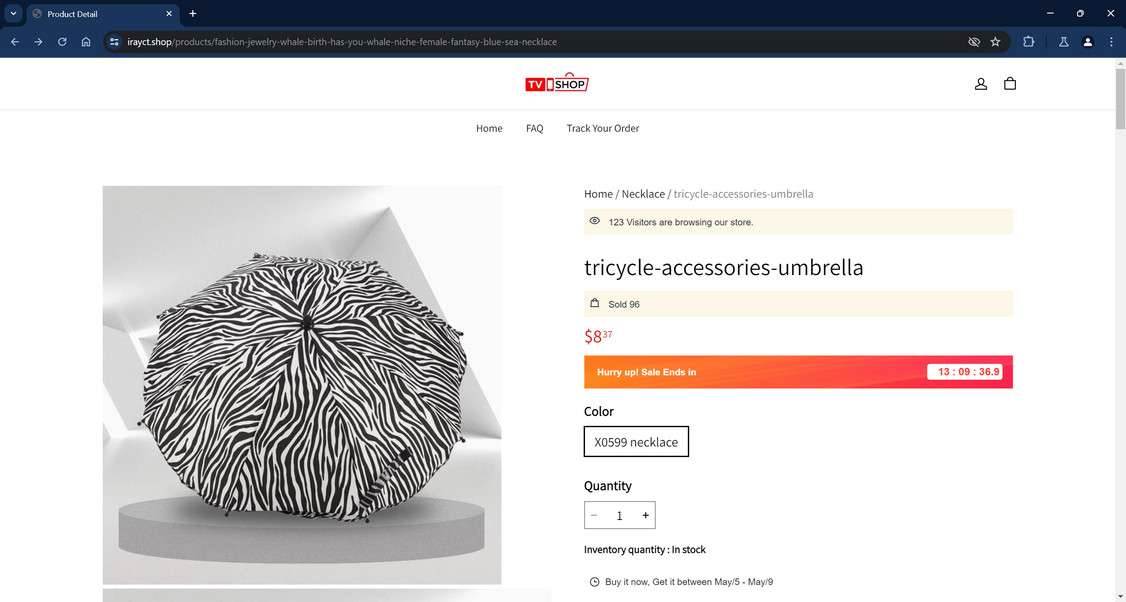This screenshot has width=1126, height=602.
Task: Open Chrome profile avatar
Action: 1087,42
